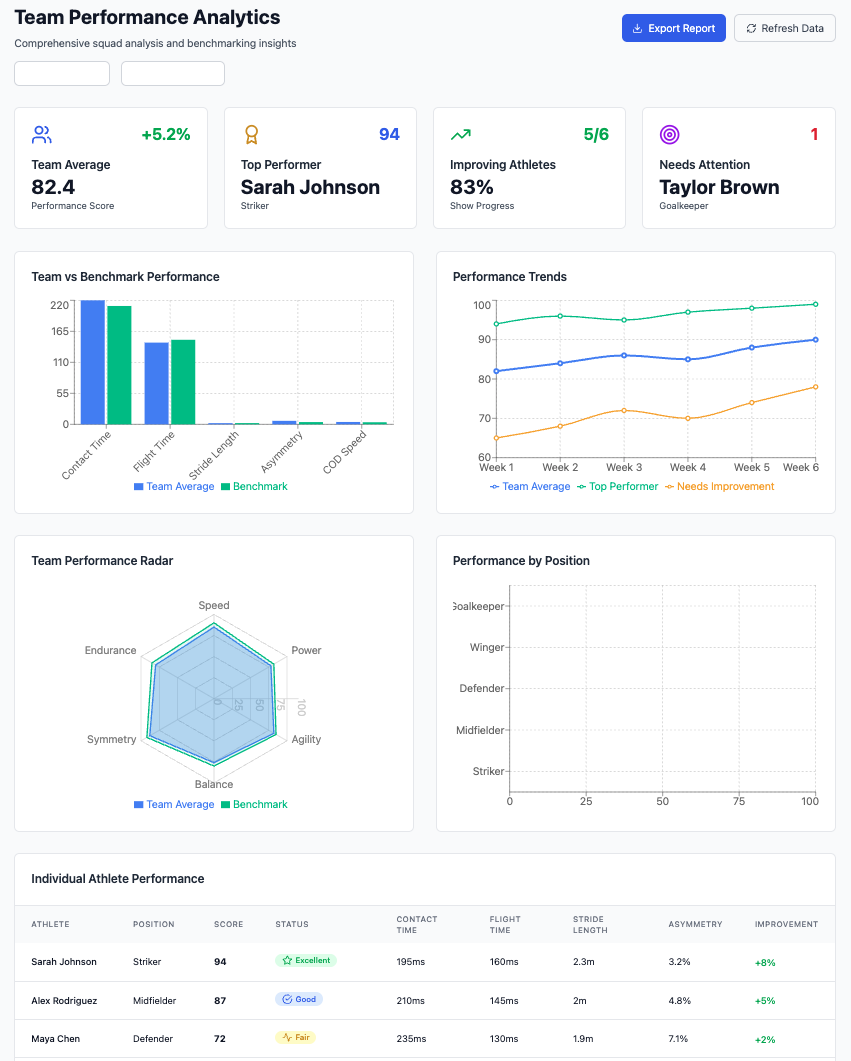Click the Winger label in Performance by Position
Image resolution: width=851 pixels, height=1061 pixels.
487,648
